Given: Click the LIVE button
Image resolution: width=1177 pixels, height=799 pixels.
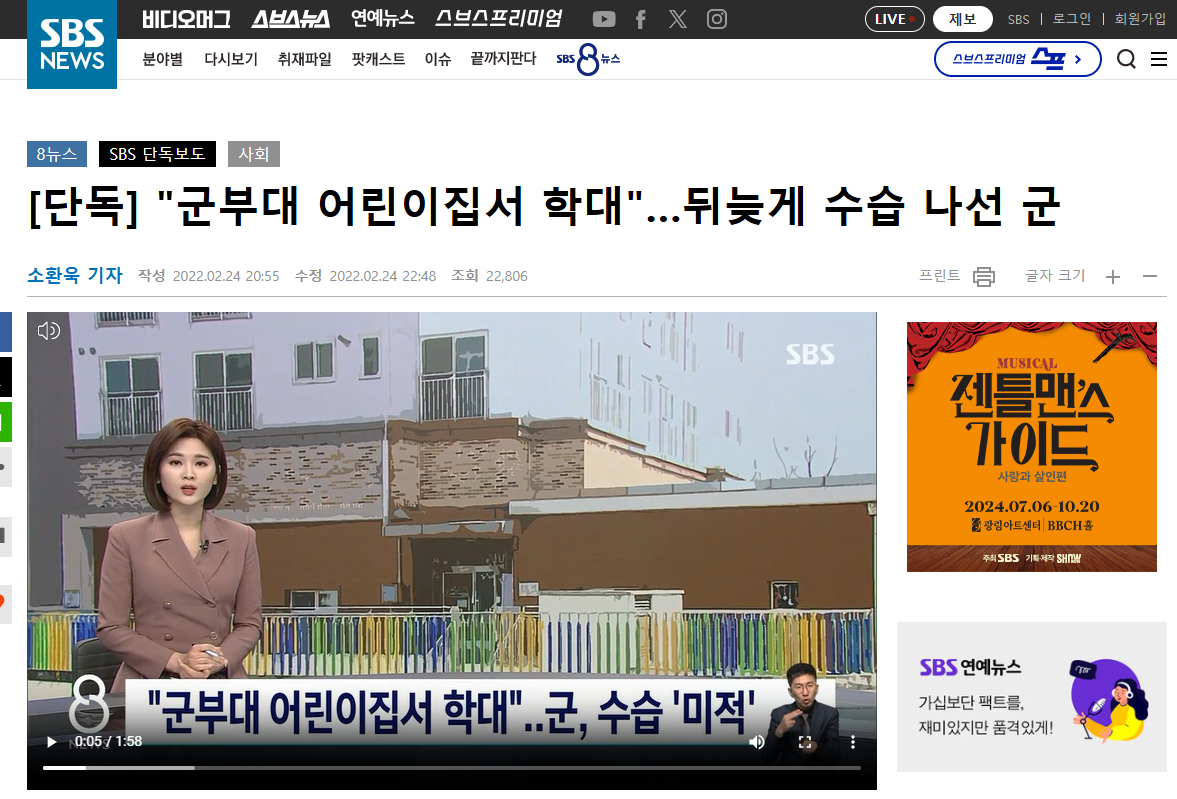Looking at the screenshot, I should click(895, 20).
